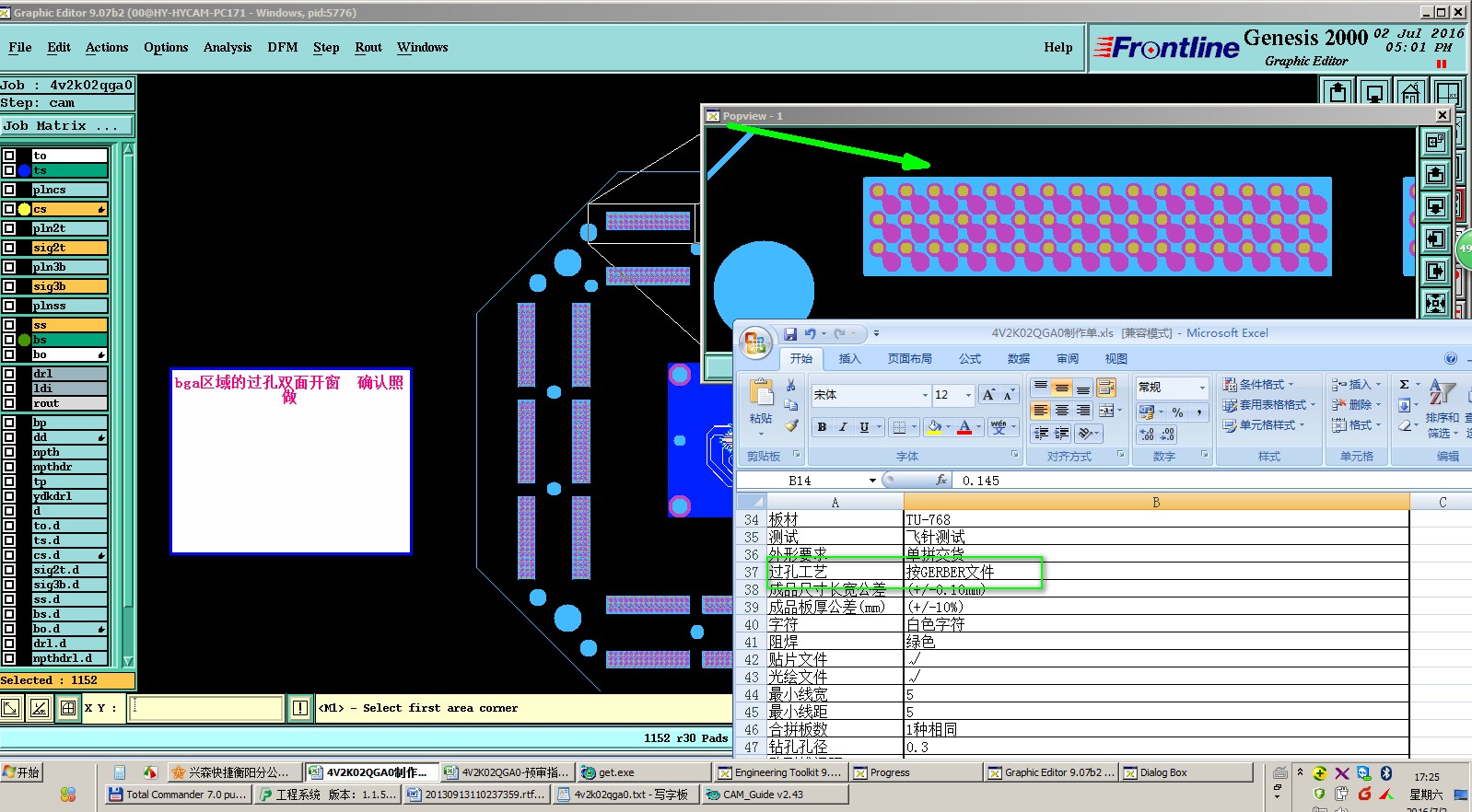Open the number format dropdown 常规
Image resolution: width=1472 pixels, height=812 pixels.
(x=1201, y=388)
